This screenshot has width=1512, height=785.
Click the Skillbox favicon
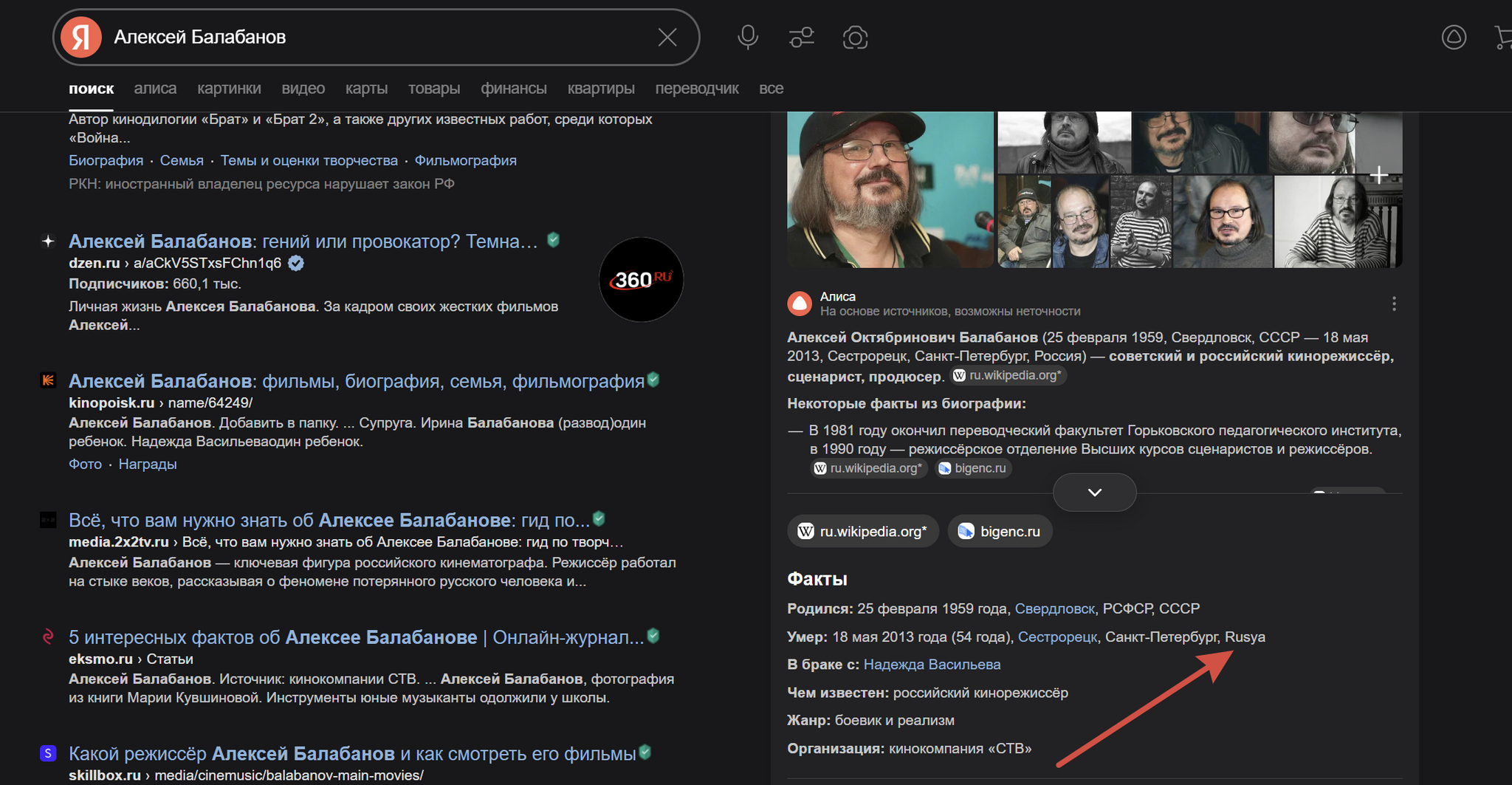[x=48, y=753]
